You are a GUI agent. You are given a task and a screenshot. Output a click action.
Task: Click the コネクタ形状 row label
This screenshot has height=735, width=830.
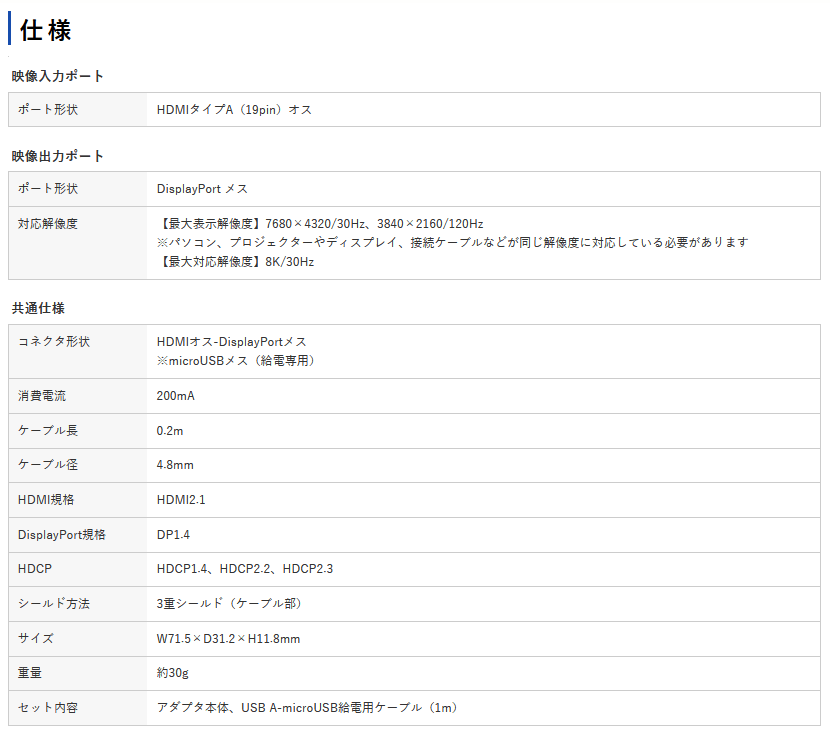tap(54, 342)
